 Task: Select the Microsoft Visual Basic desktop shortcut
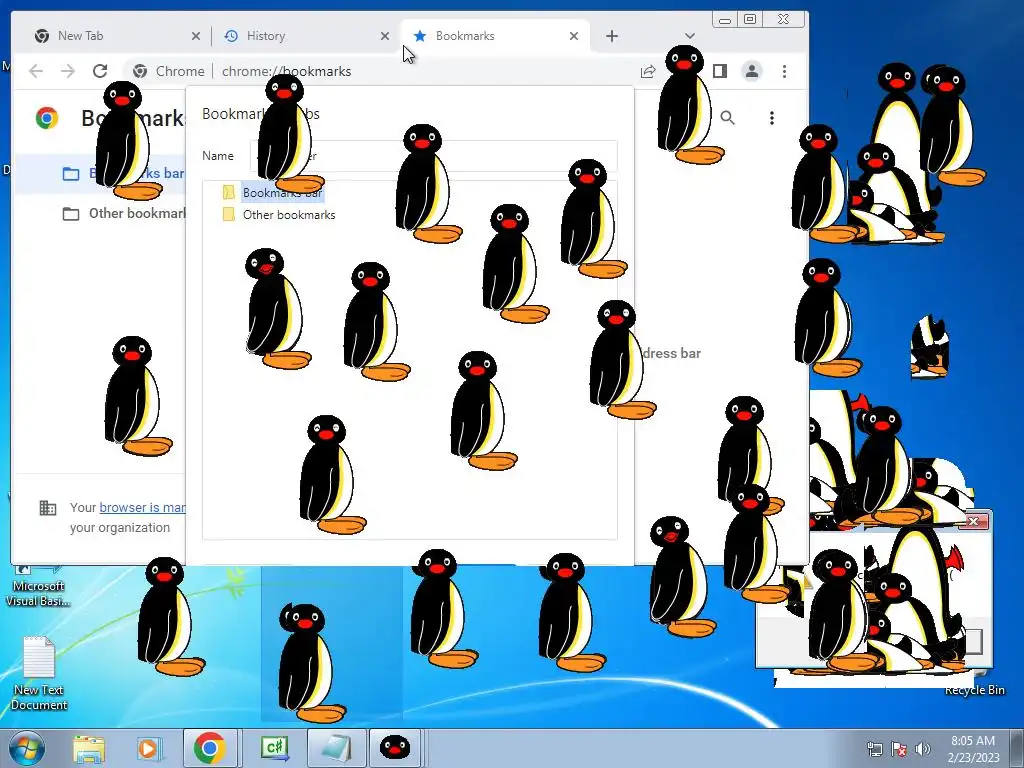tap(38, 586)
